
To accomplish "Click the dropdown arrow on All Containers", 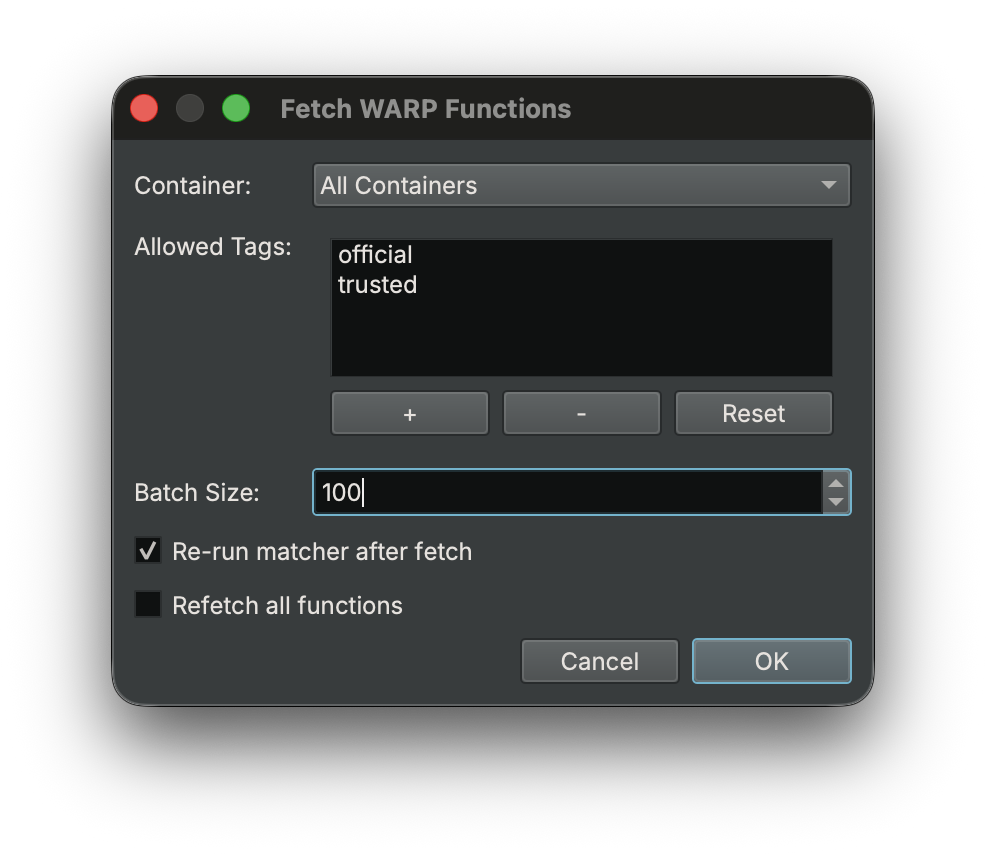I will click(828, 185).
